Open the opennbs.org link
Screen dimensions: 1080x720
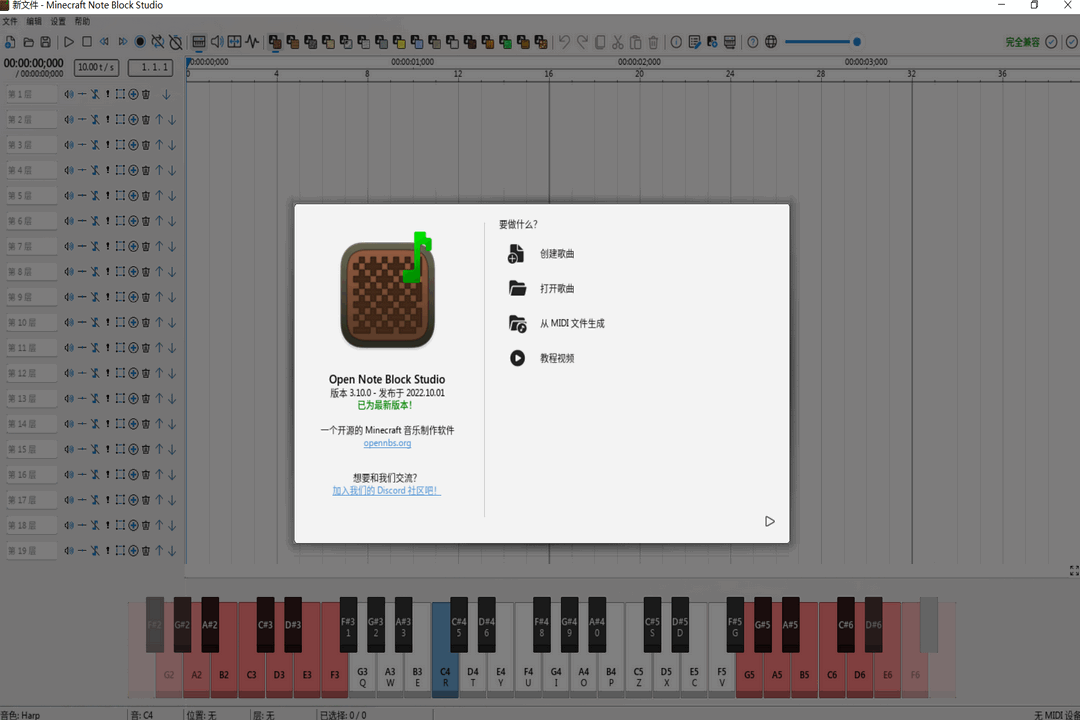click(387, 441)
